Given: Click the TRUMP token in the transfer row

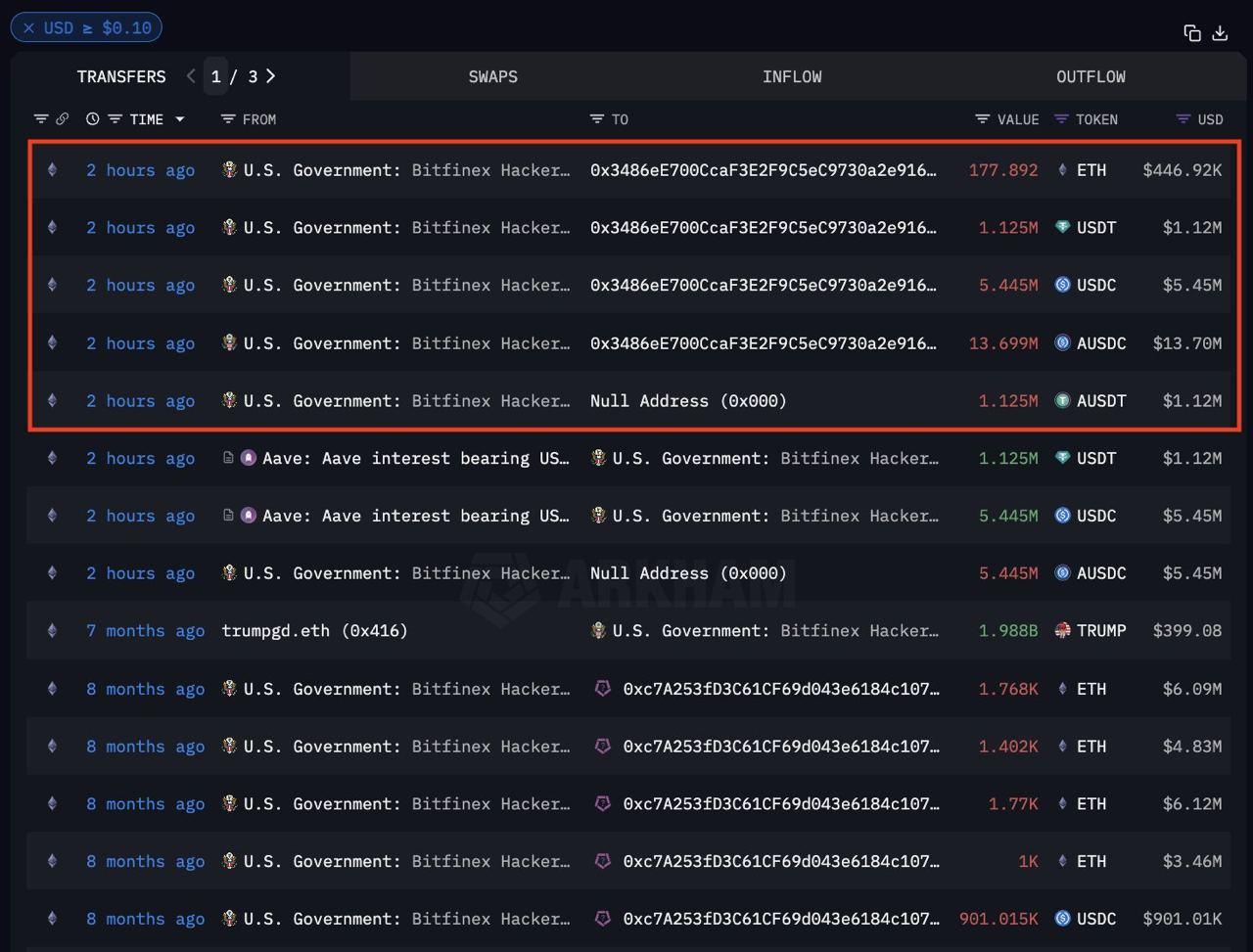Looking at the screenshot, I should (1100, 631).
